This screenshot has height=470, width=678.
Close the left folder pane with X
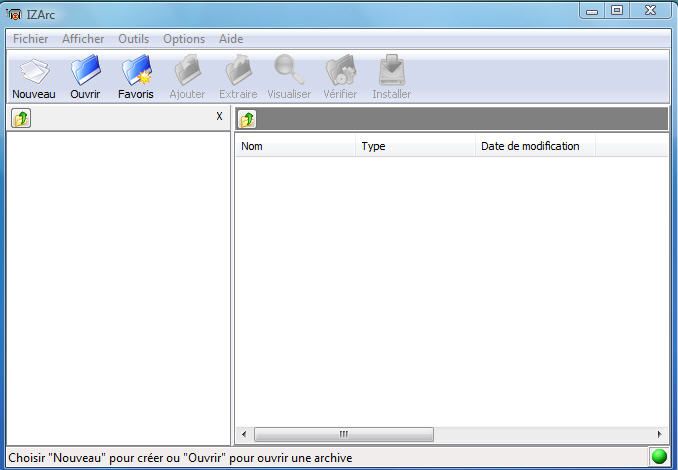pos(219,116)
